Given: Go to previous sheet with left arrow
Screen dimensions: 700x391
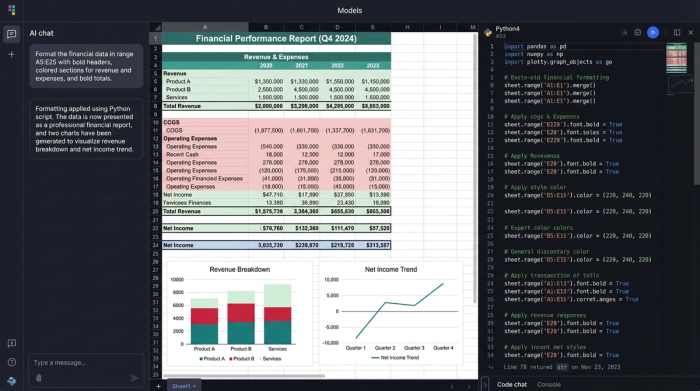Looking at the screenshot, I should [452, 386].
